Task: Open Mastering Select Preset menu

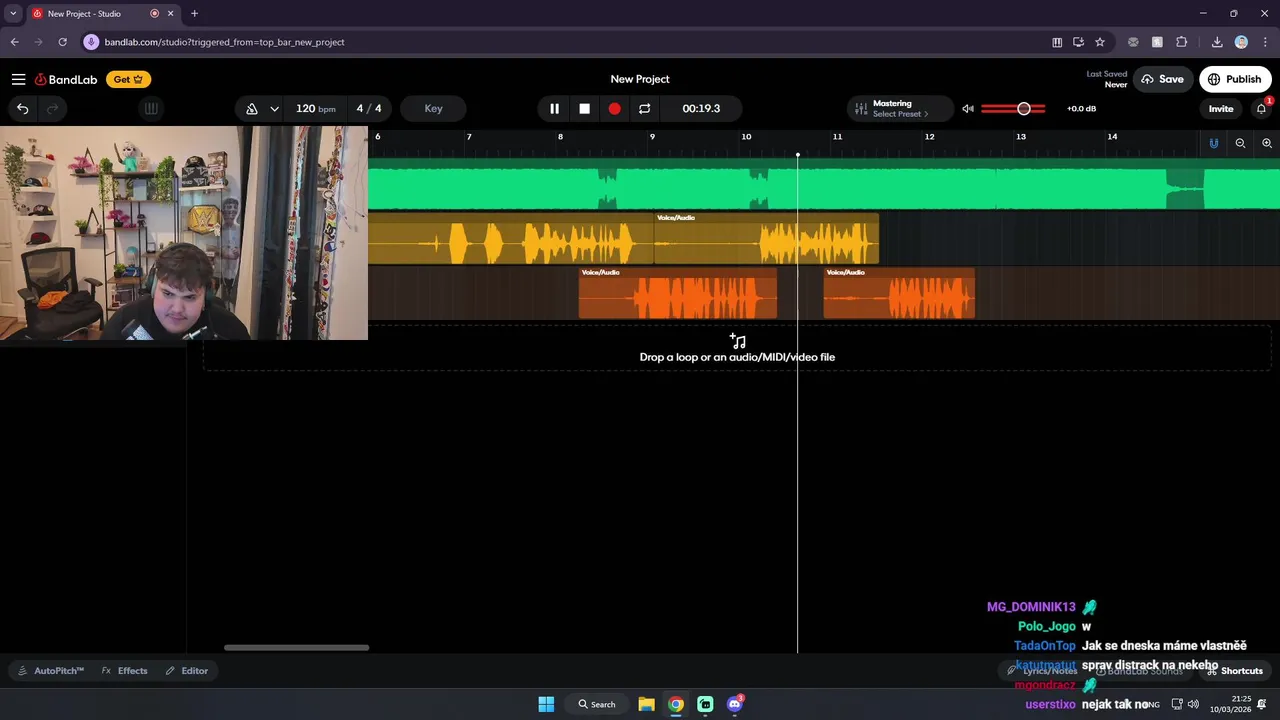Action: tap(900, 108)
